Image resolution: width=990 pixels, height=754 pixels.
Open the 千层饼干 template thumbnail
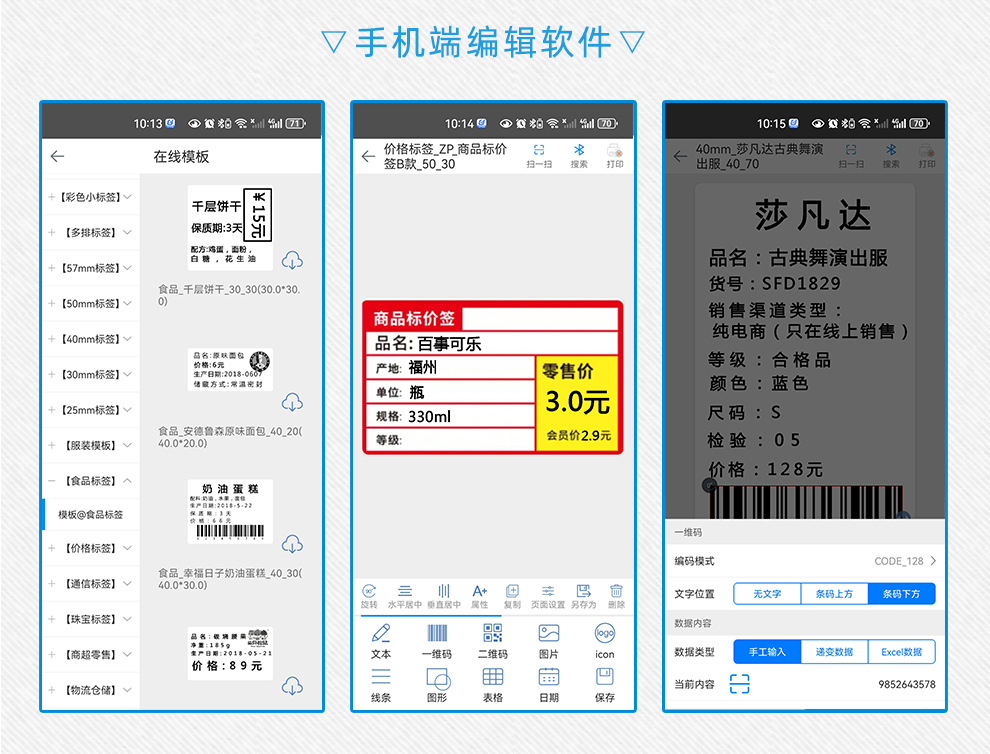(x=230, y=227)
